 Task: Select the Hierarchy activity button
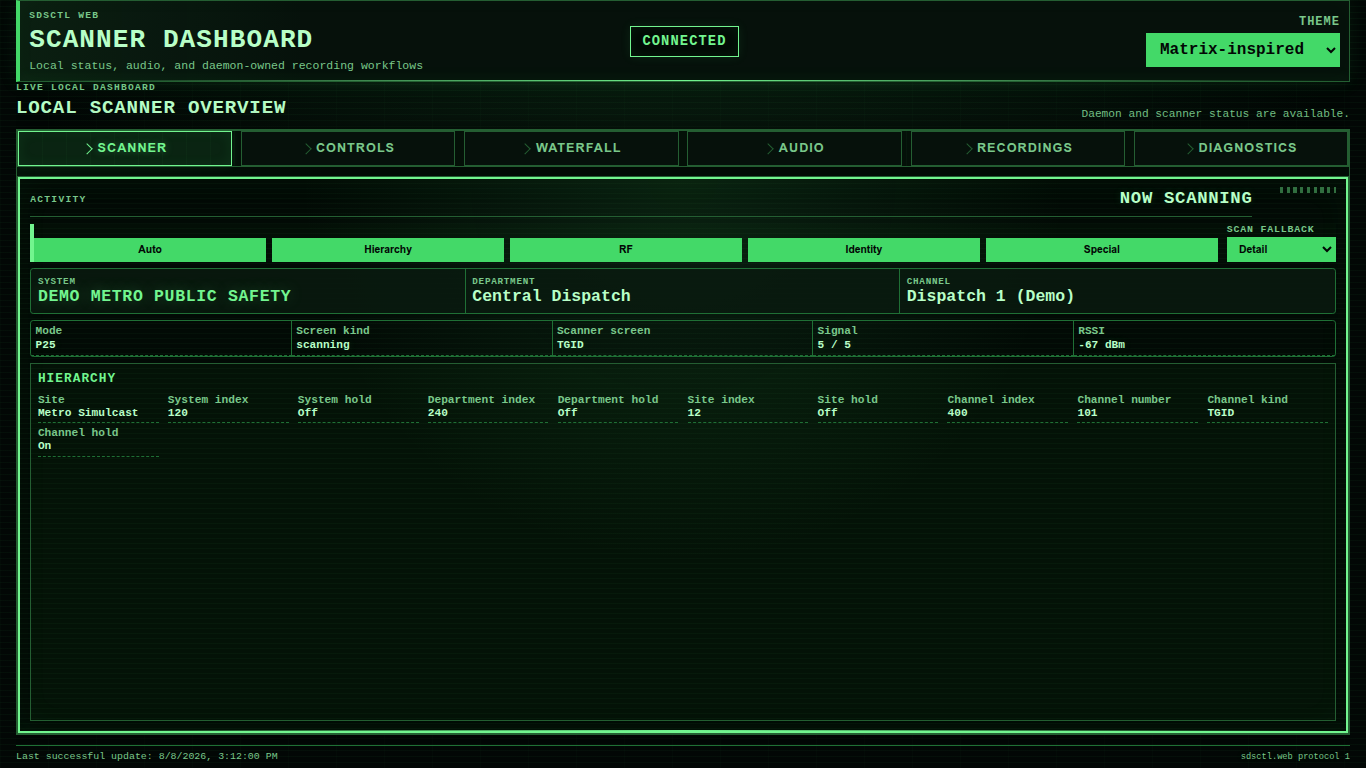coord(388,250)
